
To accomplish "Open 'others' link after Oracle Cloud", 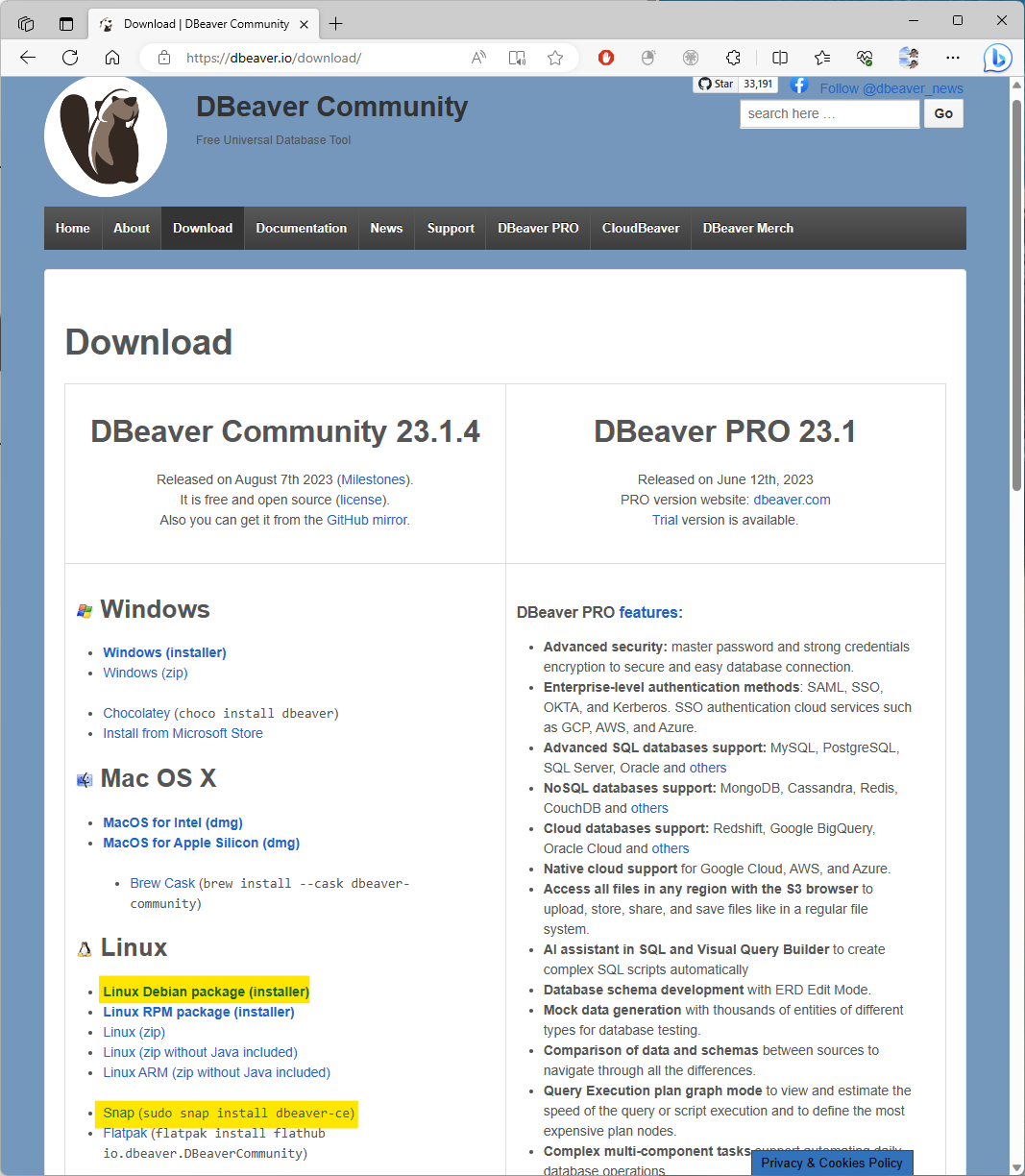I will point(671,848).
